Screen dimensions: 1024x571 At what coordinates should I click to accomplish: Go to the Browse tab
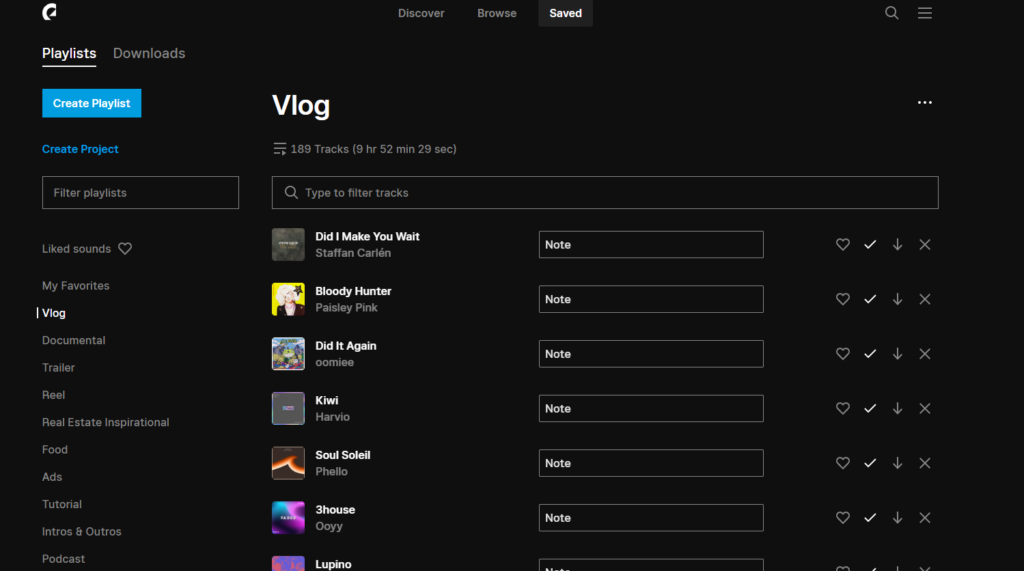[497, 13]
